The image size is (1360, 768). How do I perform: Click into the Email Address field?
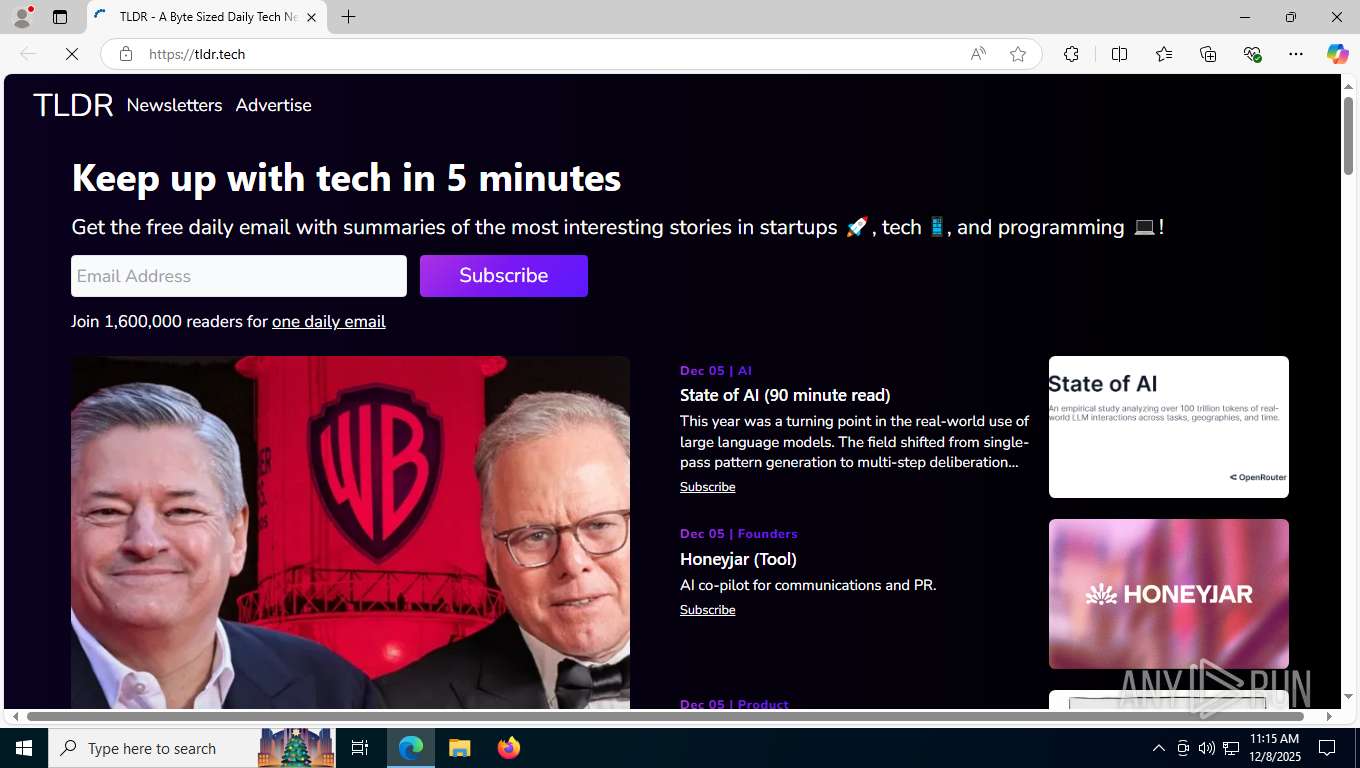pyautogui.click(x=239, y=276)
